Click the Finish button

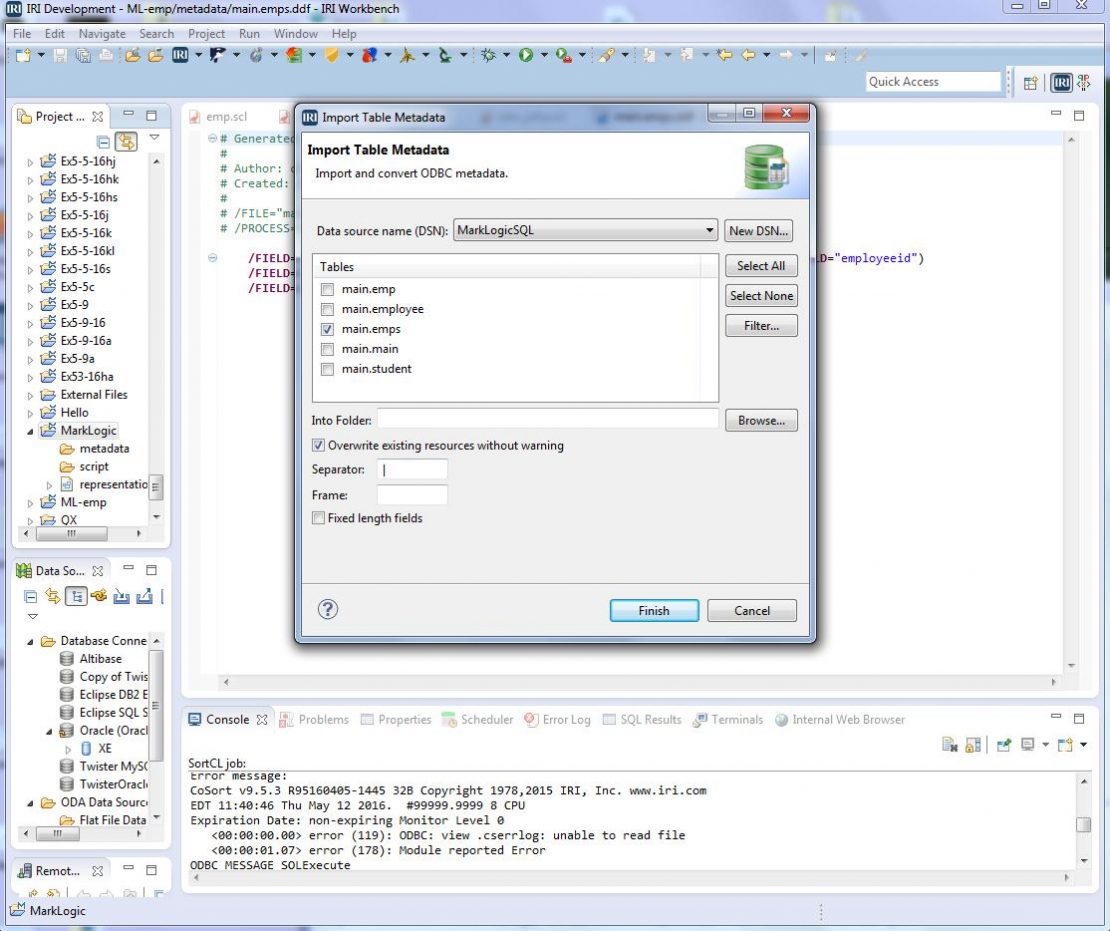653,610
